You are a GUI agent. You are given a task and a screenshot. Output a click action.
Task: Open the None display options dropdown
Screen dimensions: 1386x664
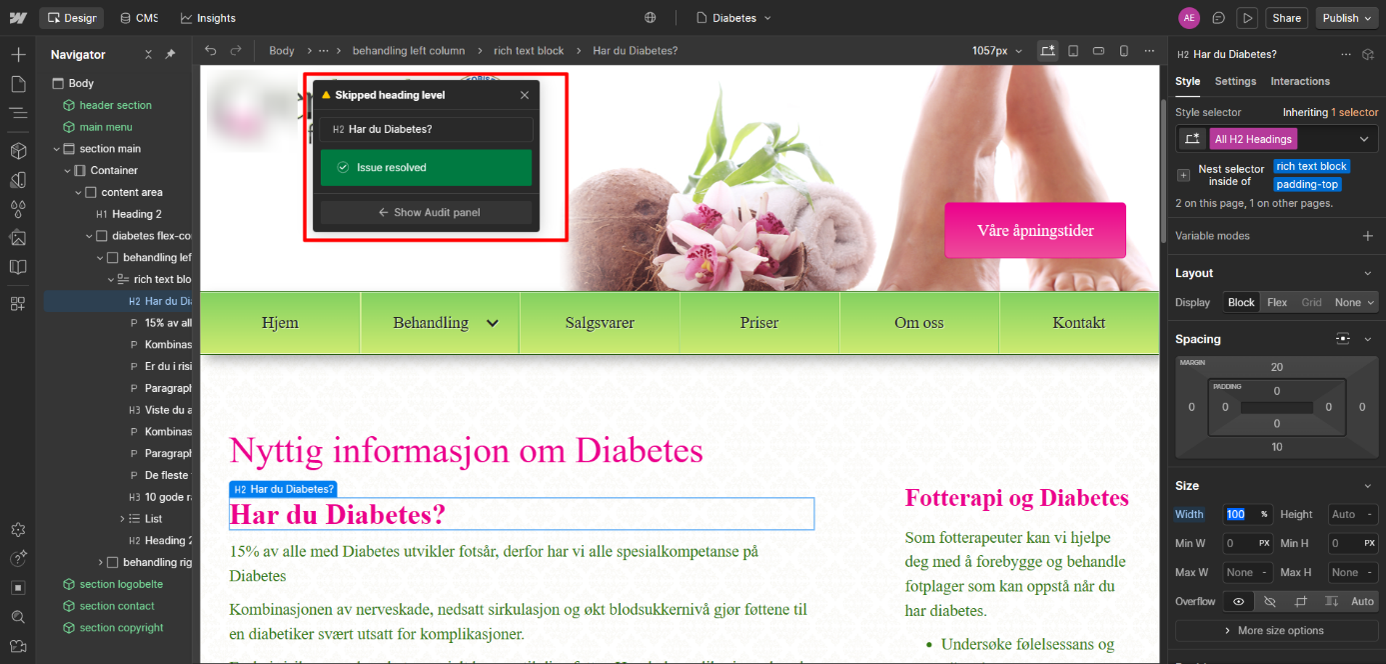1354,302
